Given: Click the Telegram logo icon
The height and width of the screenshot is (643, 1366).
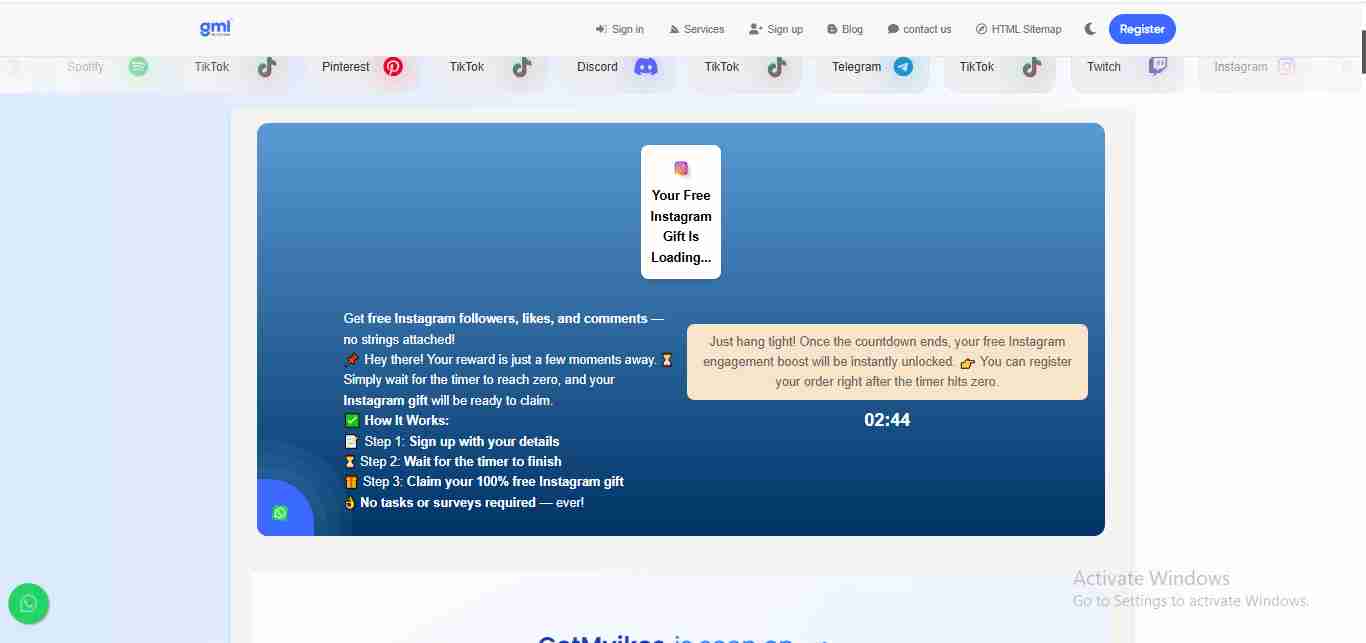Looking at the screenshot, I should click(903, 67).
